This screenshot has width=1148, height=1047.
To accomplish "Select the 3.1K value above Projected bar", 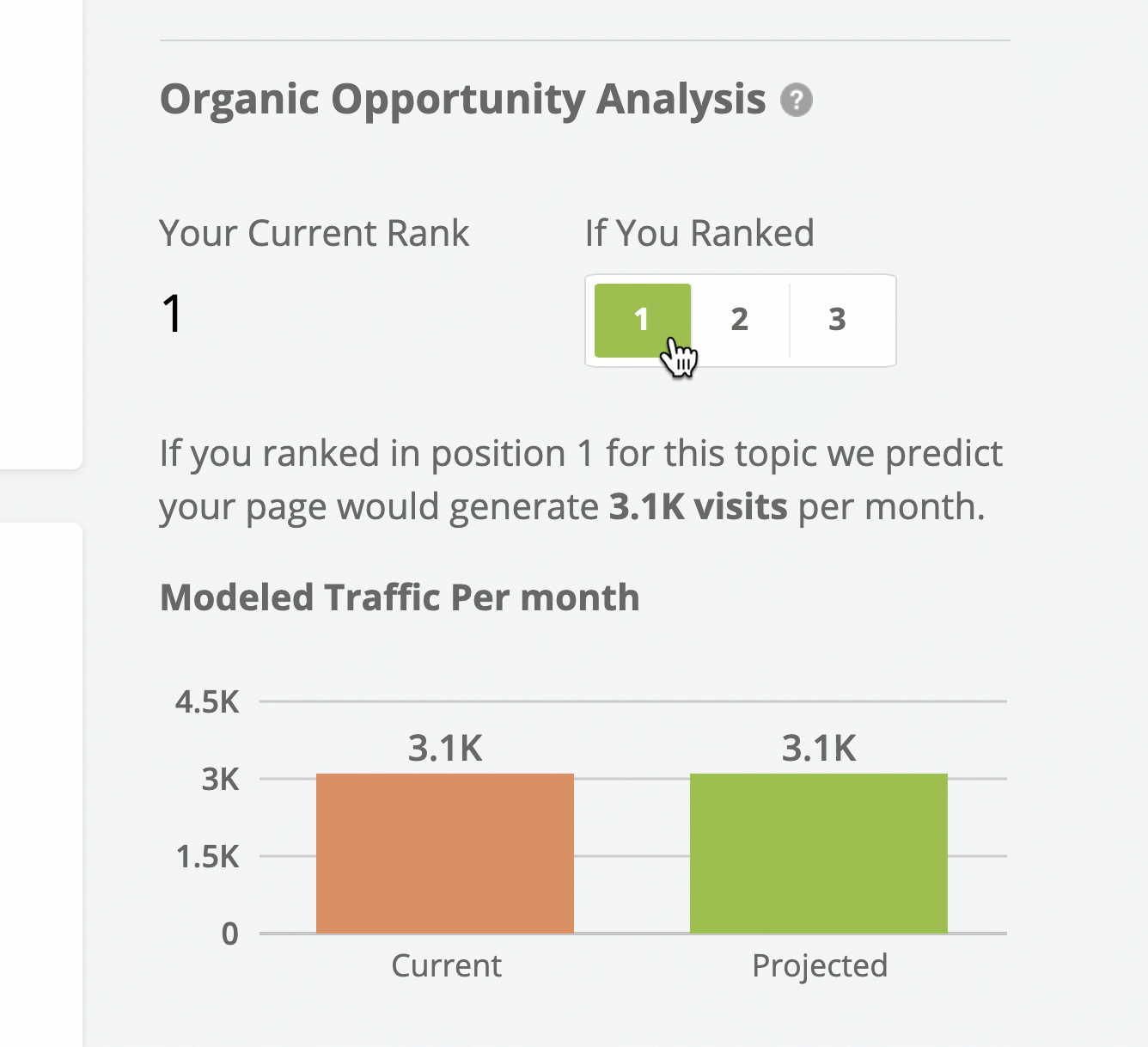I will click(819, 749).
